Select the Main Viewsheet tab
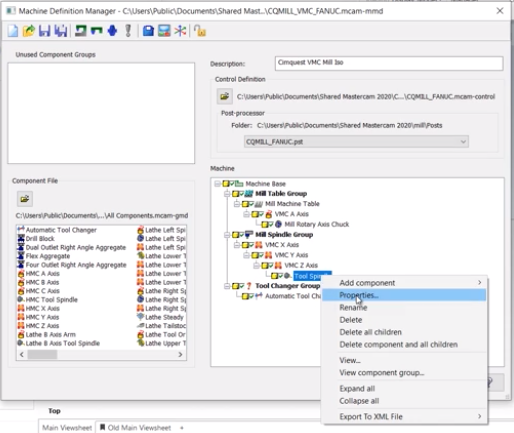The image size is (514, 433). 67,428
